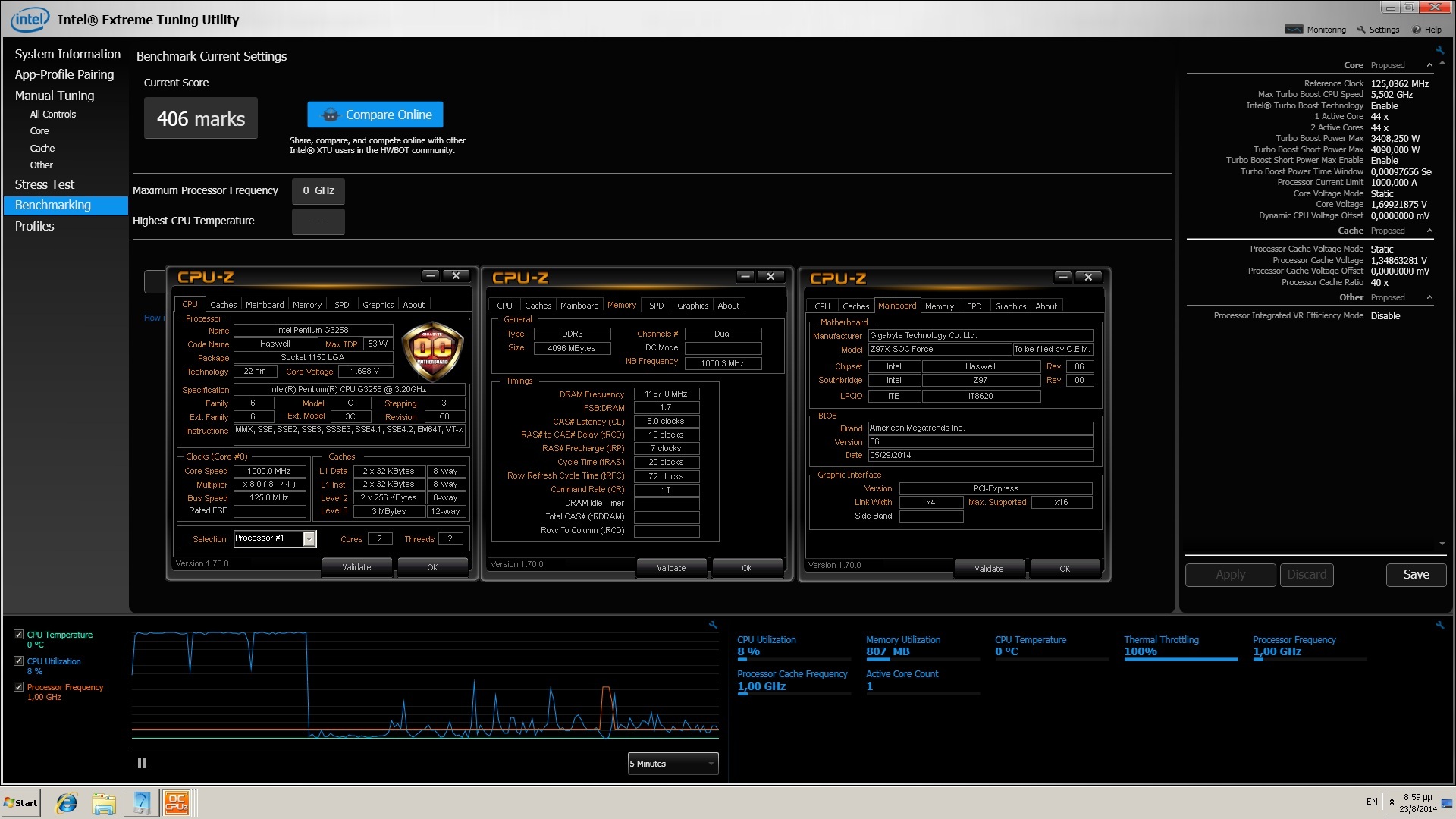Open Graphics tab in CPU-Z Mainboard window
This screenshot has width=1456, height=819.
[x=1010, y=306]
